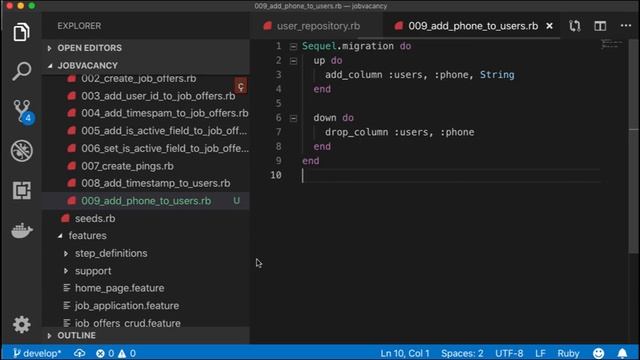Screen dimensions: 640x360
Task: Open the Debug view
Action: [22, 151]
